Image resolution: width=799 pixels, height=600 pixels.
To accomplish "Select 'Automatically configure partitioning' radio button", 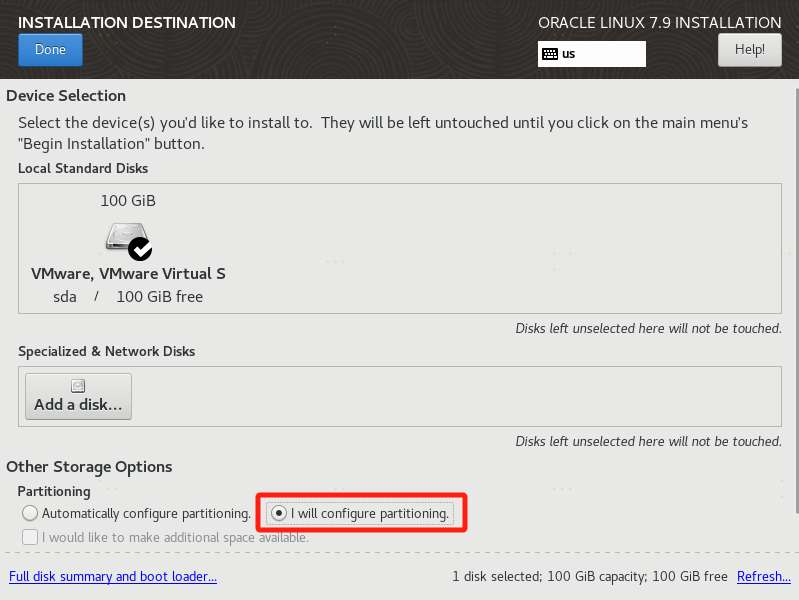I will 30,513.
